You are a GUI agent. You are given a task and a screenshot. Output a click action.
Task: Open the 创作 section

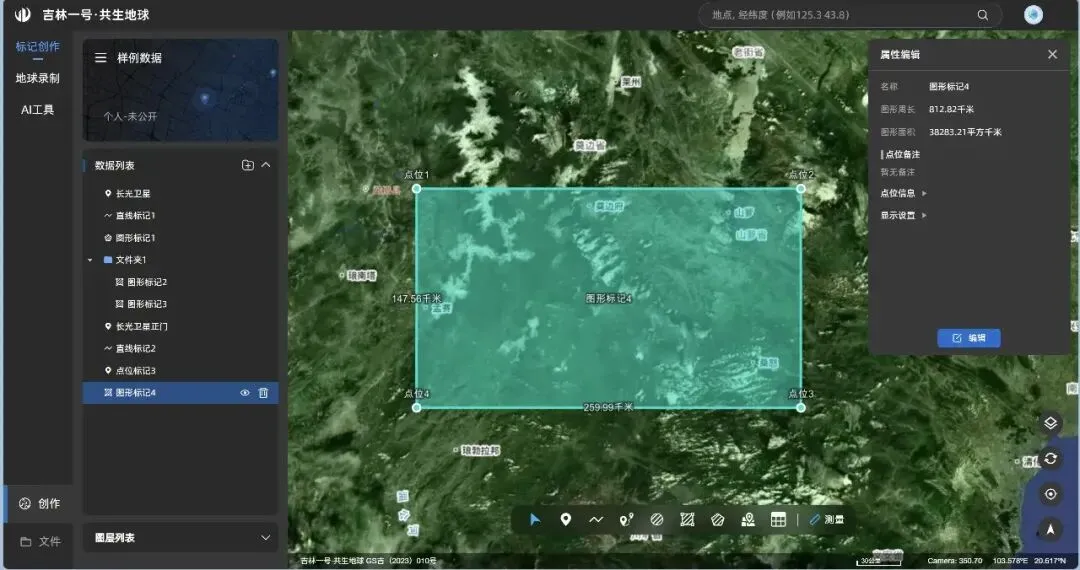[x=39, y=504]
